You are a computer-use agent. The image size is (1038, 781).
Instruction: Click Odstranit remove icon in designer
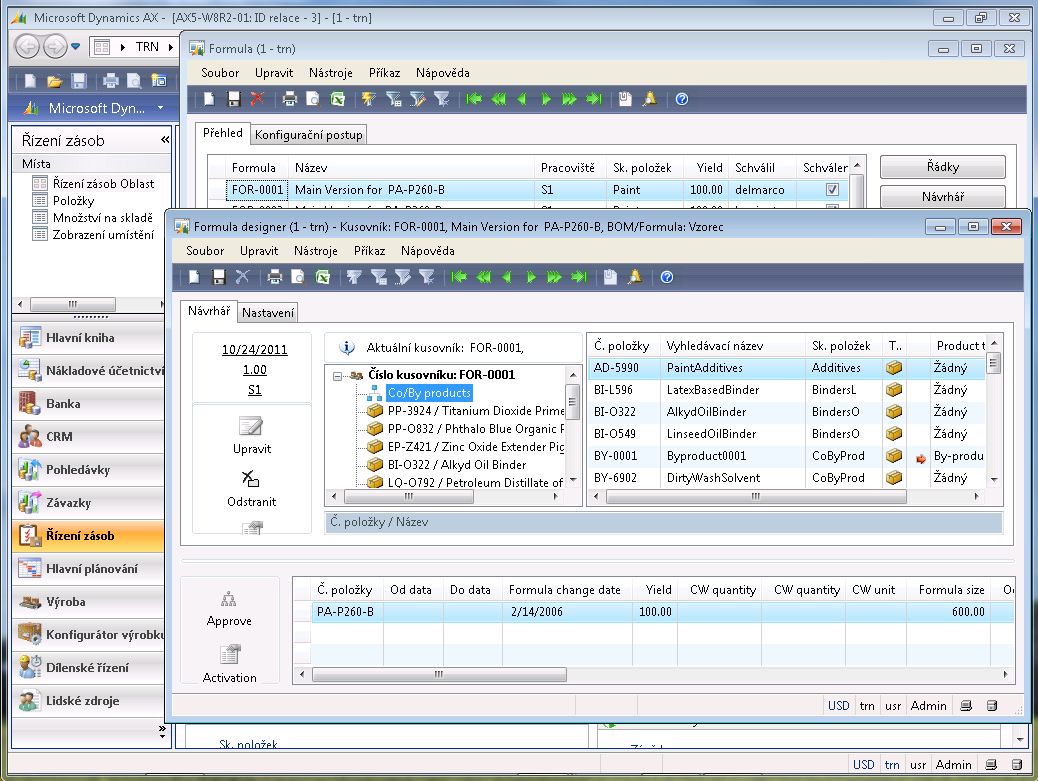pyautogui.click(x=250, y=478)
